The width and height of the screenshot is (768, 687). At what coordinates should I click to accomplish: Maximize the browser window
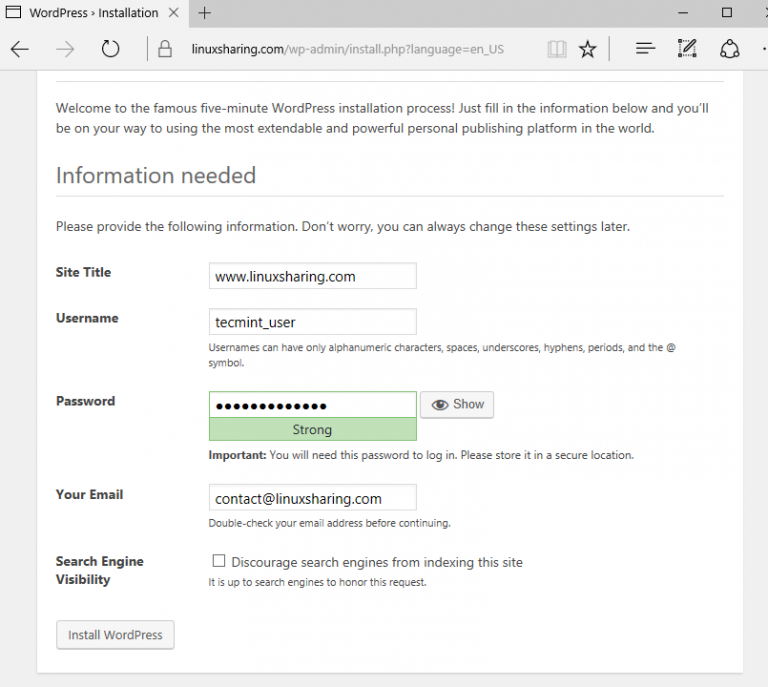(727, 13)
